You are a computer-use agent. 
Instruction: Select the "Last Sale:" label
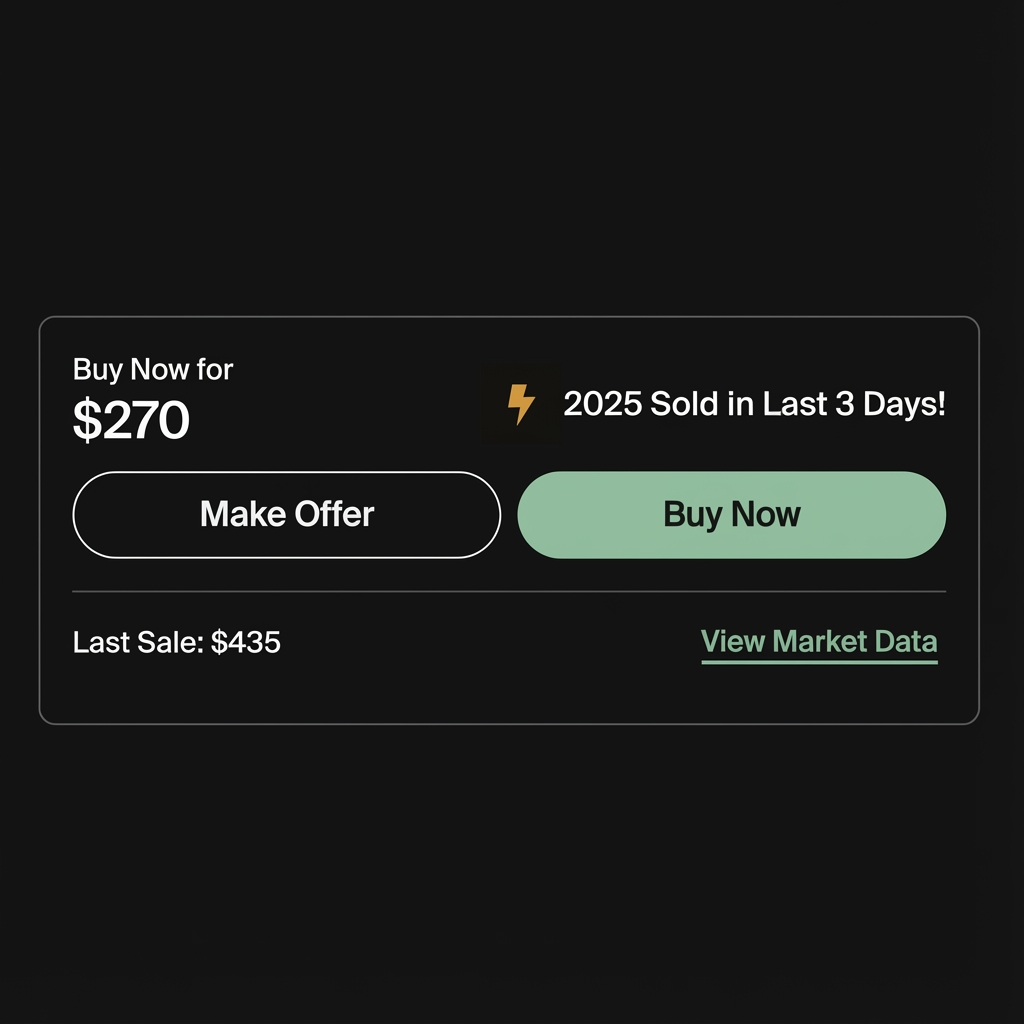pos(138,642)
